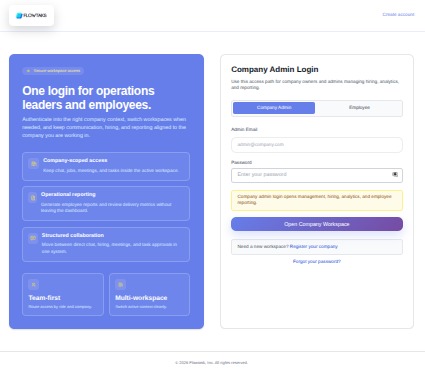
Task: Click the Operational reporting card title
Action: point(68,194)
